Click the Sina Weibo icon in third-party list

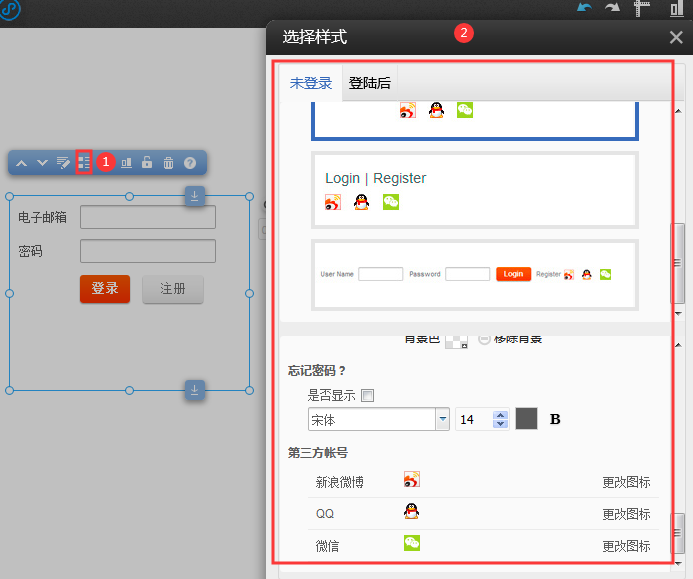pyautogui.click(x=411, y=480)
